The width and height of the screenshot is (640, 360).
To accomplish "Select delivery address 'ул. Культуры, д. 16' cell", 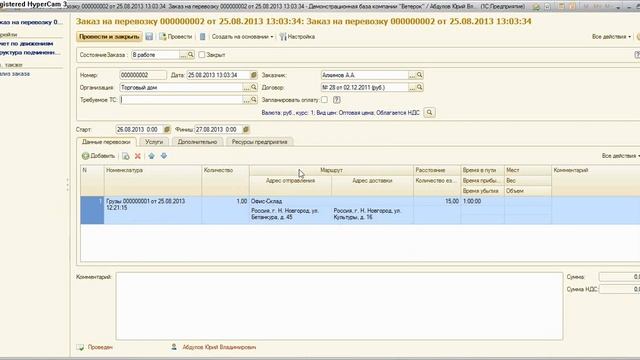I will (372, 214).
